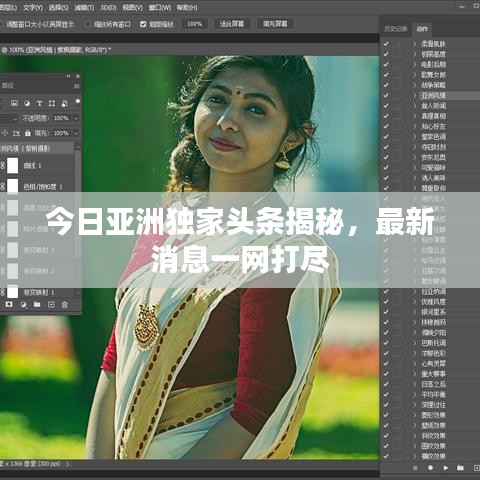Click the new group folder icon in Layers
The width and height of the screenshot is (480, 480).
pos(37,304)
